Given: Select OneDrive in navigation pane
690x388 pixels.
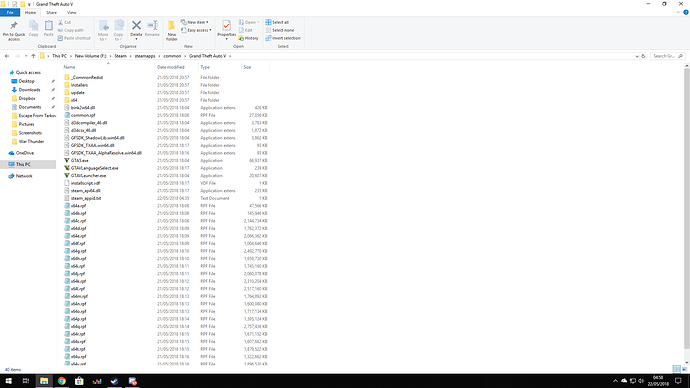Looking at the screenshot, I should pyautogui.click(x=25, y=153).
